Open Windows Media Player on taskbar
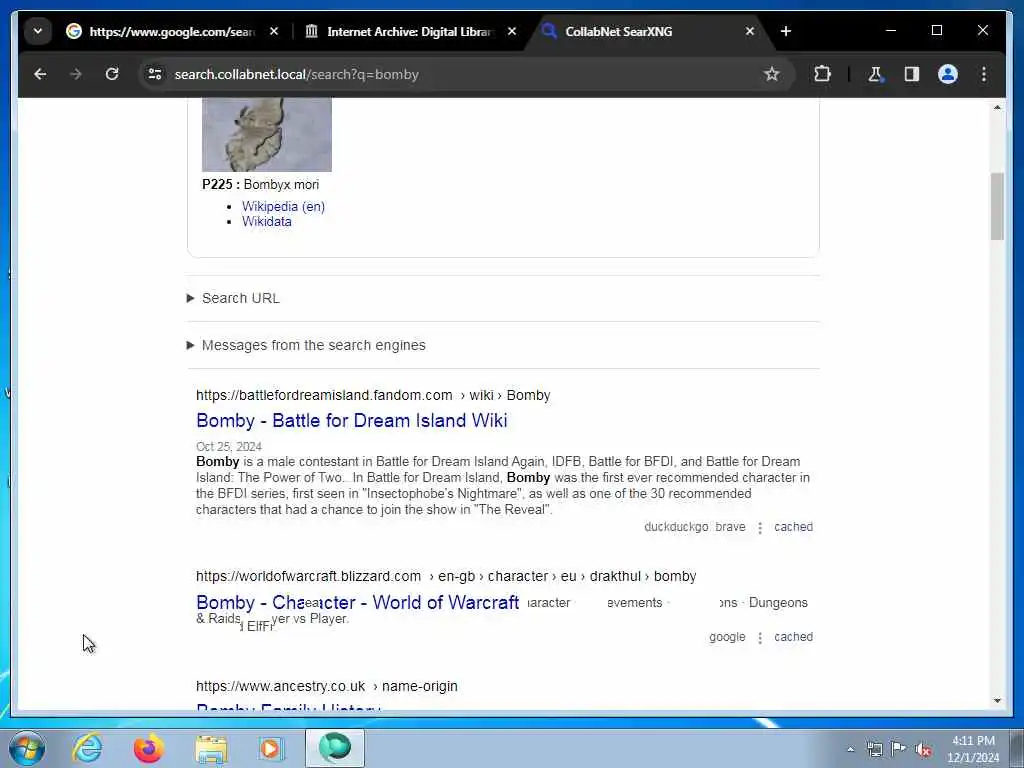This screenshot has width=1024, height=768. [x=270, y=748]
